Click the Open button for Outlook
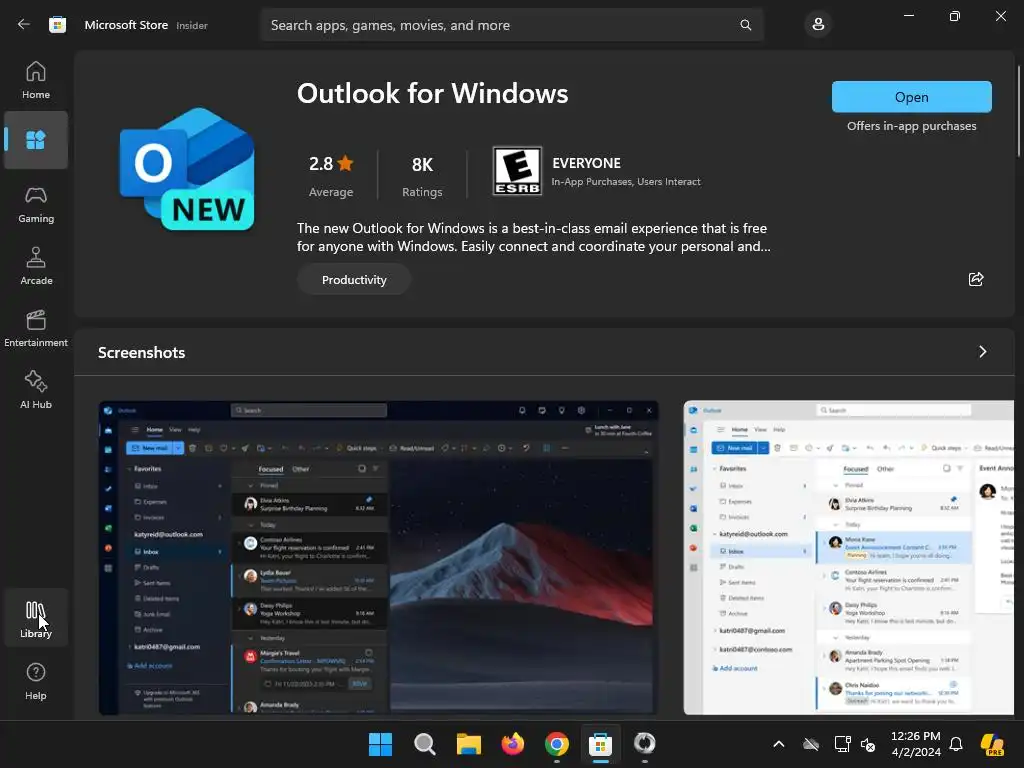Image resolution: width=1024 pixels, height=768 pixels. click(911, 97)
